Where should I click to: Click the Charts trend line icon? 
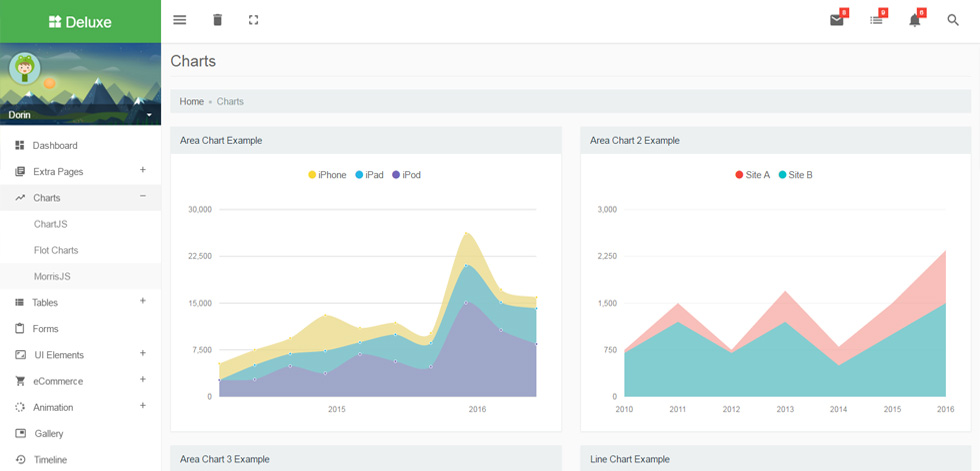click(x=19, y=198)
